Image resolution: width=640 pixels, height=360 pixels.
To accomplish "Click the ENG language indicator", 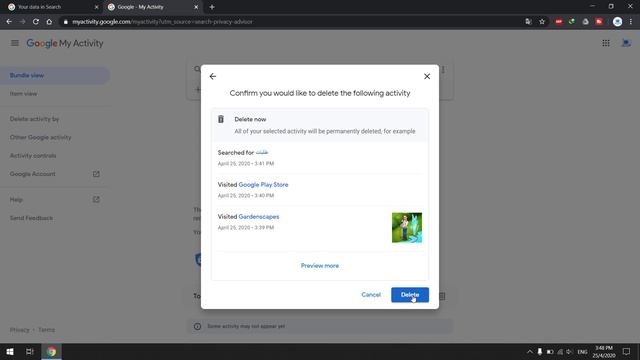I will tap(582, 351).
